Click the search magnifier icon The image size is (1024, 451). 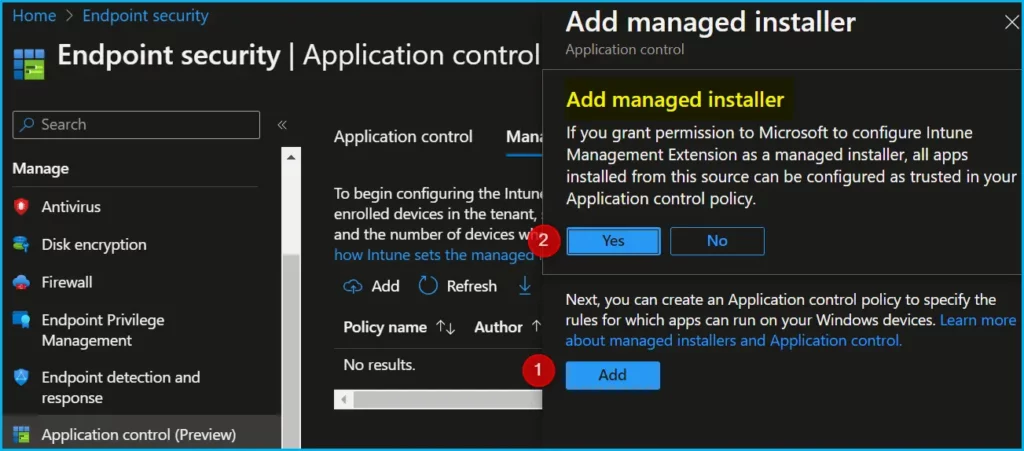pos(27,125)
